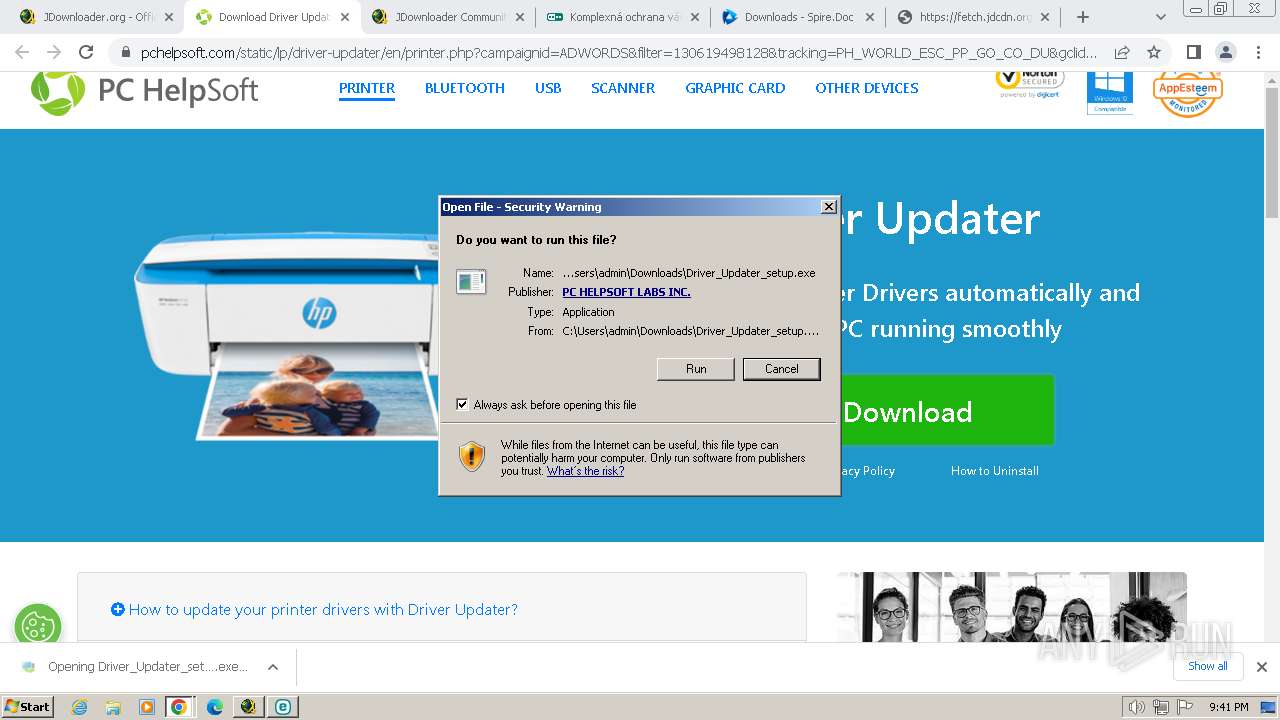The width and height of the screenshot is (1280, 720).
Task: Click Show all downloads
Action: [x=1208, y=666]
